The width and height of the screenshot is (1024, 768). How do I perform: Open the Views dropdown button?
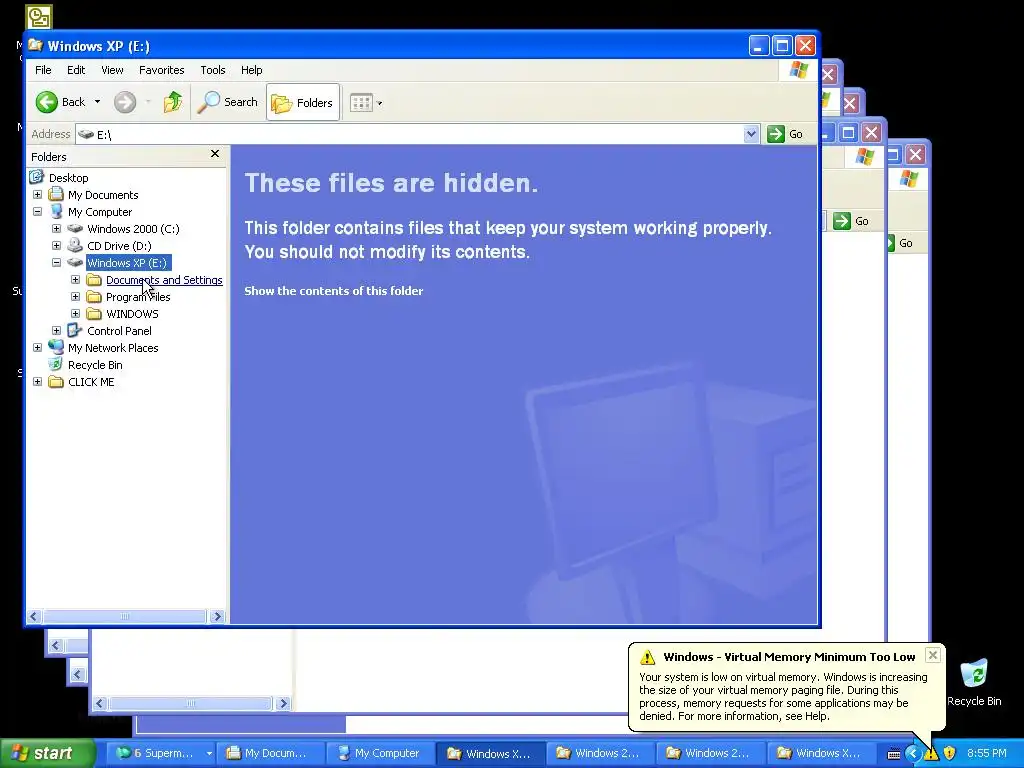(x=366, y=103)
